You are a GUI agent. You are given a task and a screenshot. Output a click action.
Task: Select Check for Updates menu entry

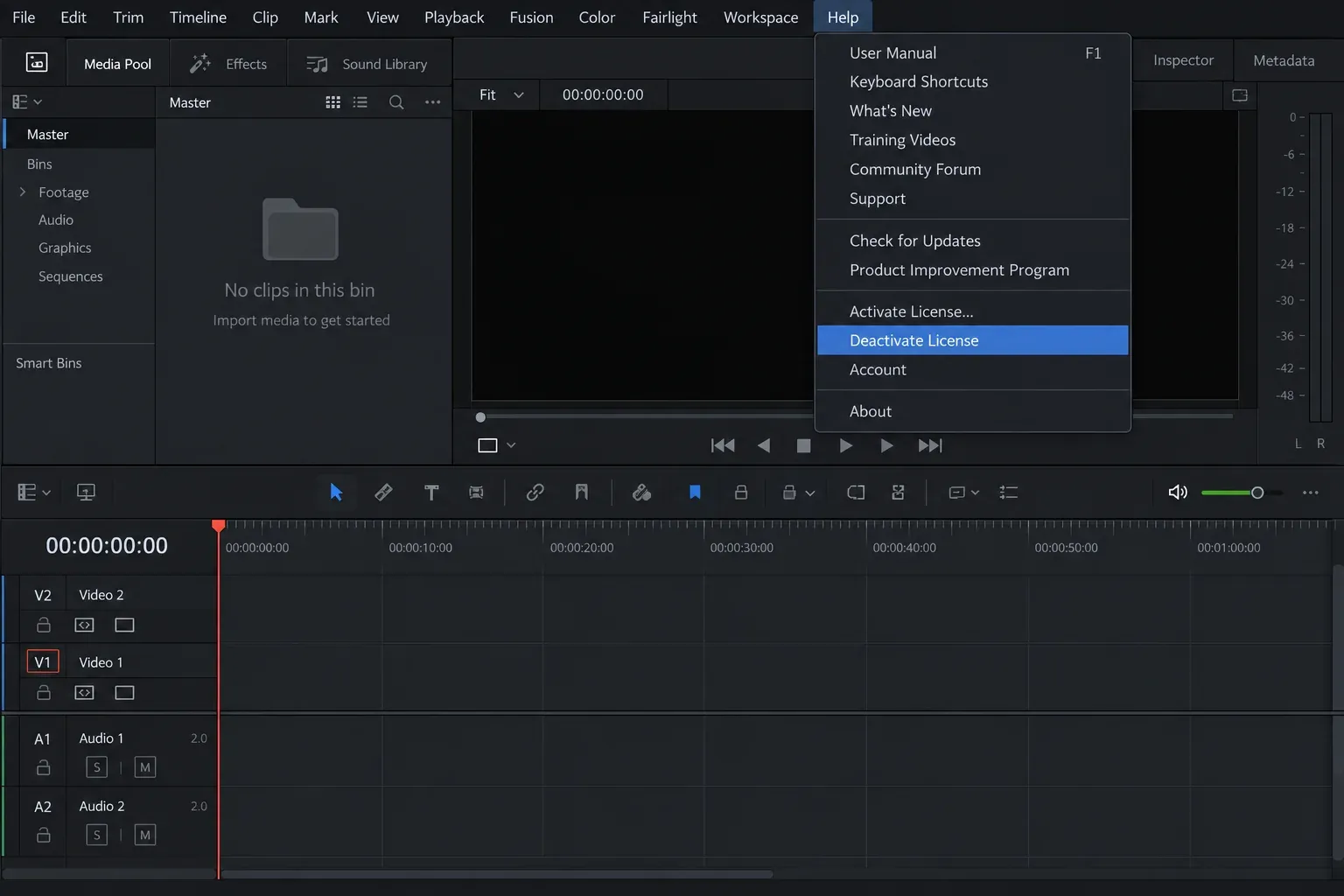click(x=972, y=241)
